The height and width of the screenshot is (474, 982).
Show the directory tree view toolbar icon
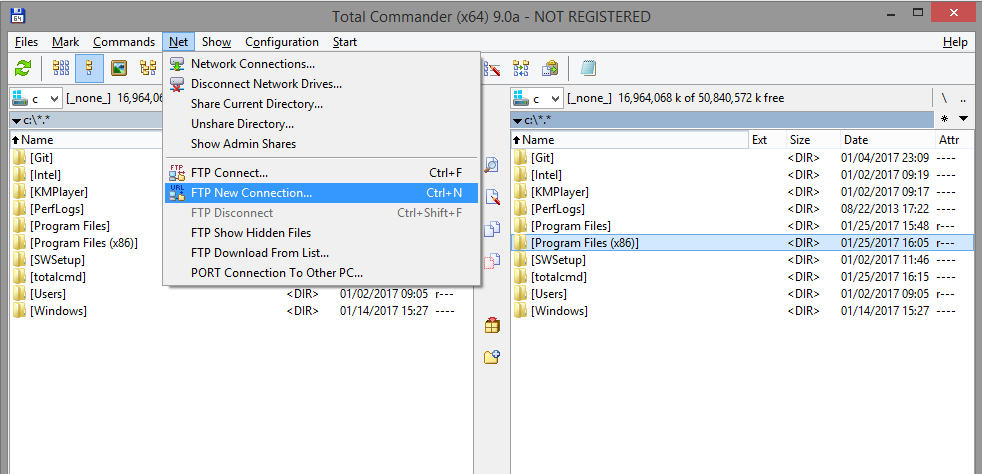tap(148, 68)
